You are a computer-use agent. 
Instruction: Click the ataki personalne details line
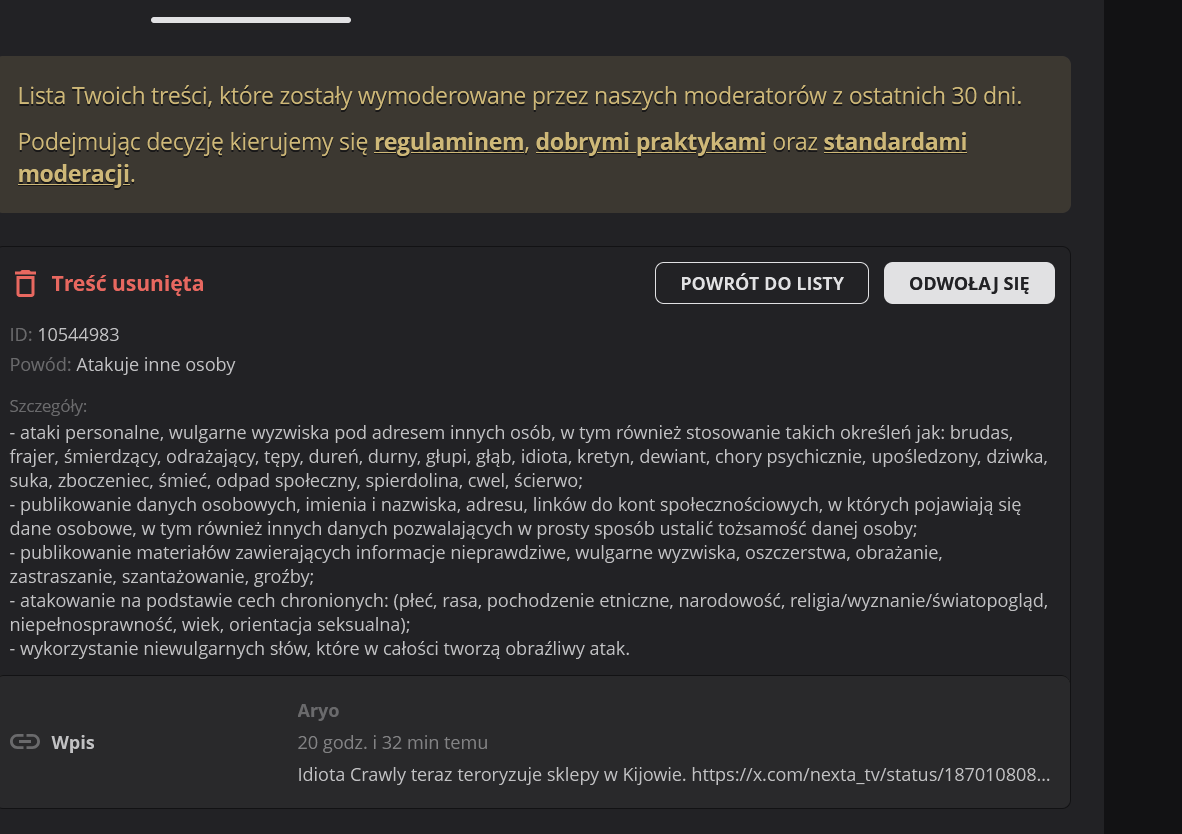[x=510, y=433]
